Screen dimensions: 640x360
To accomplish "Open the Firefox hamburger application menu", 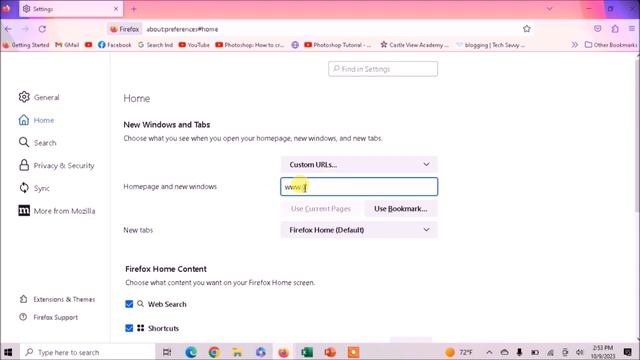I will pos(631,29).
